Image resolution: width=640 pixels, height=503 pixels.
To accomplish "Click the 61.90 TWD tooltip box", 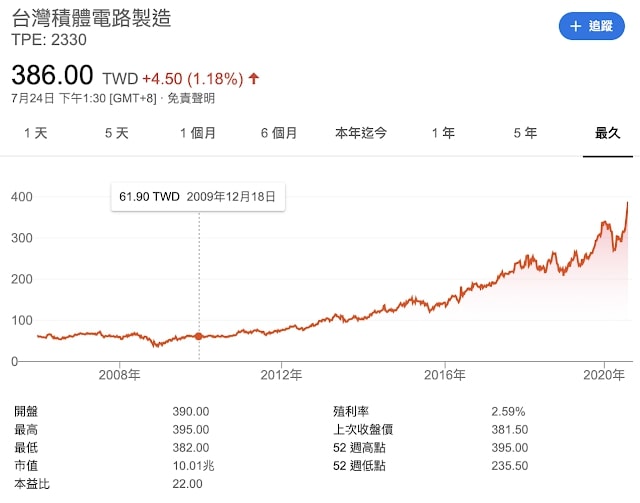I will (198, 197).
